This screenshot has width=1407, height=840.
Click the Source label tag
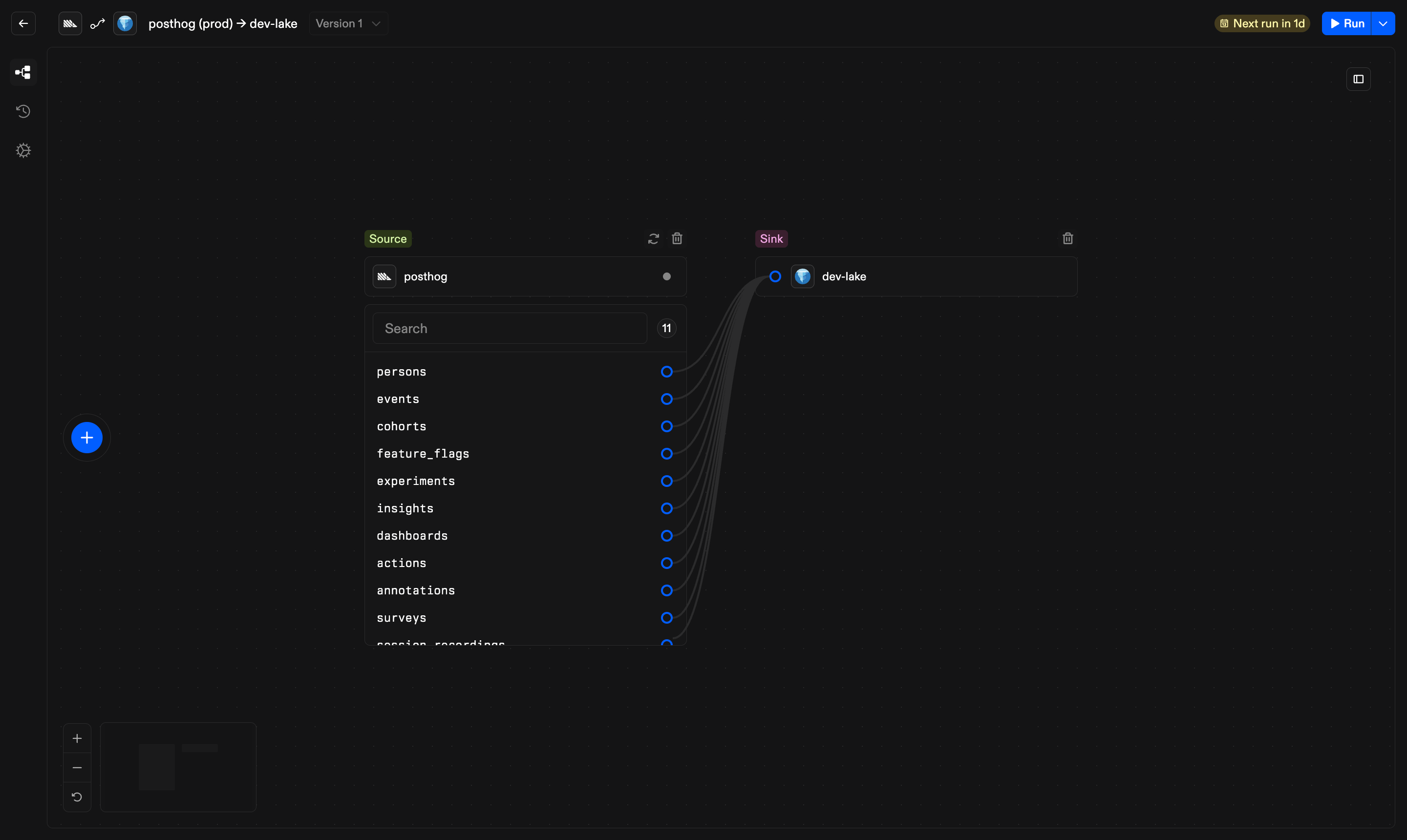point(388,239)
